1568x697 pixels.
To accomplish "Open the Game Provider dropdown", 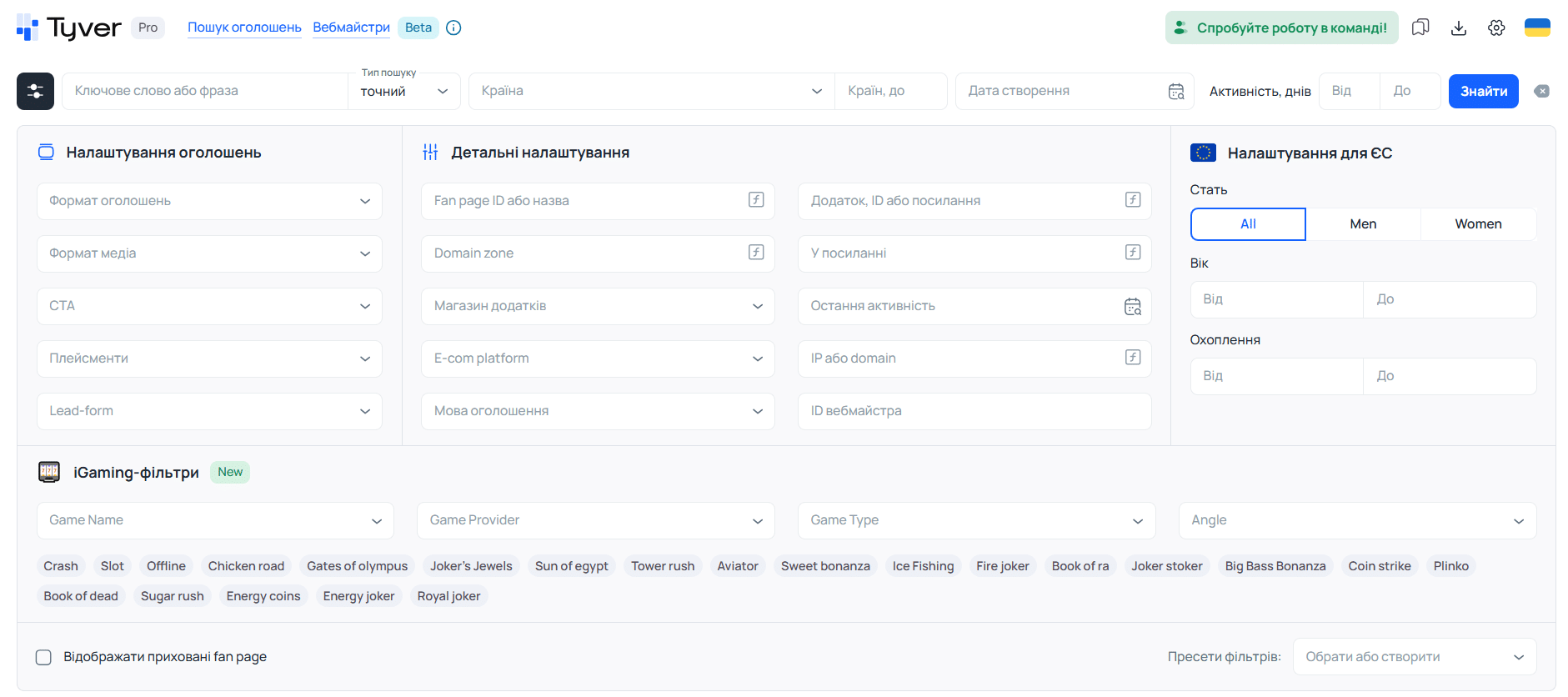I will pyautogui.click(x=596, y=520).
